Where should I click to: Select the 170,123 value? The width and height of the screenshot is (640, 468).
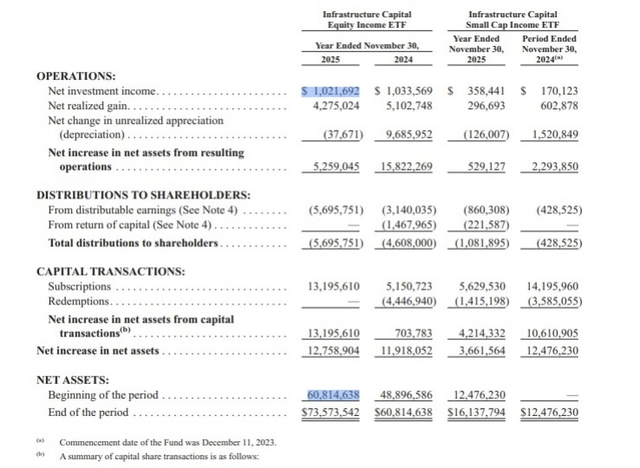(560, 91)
